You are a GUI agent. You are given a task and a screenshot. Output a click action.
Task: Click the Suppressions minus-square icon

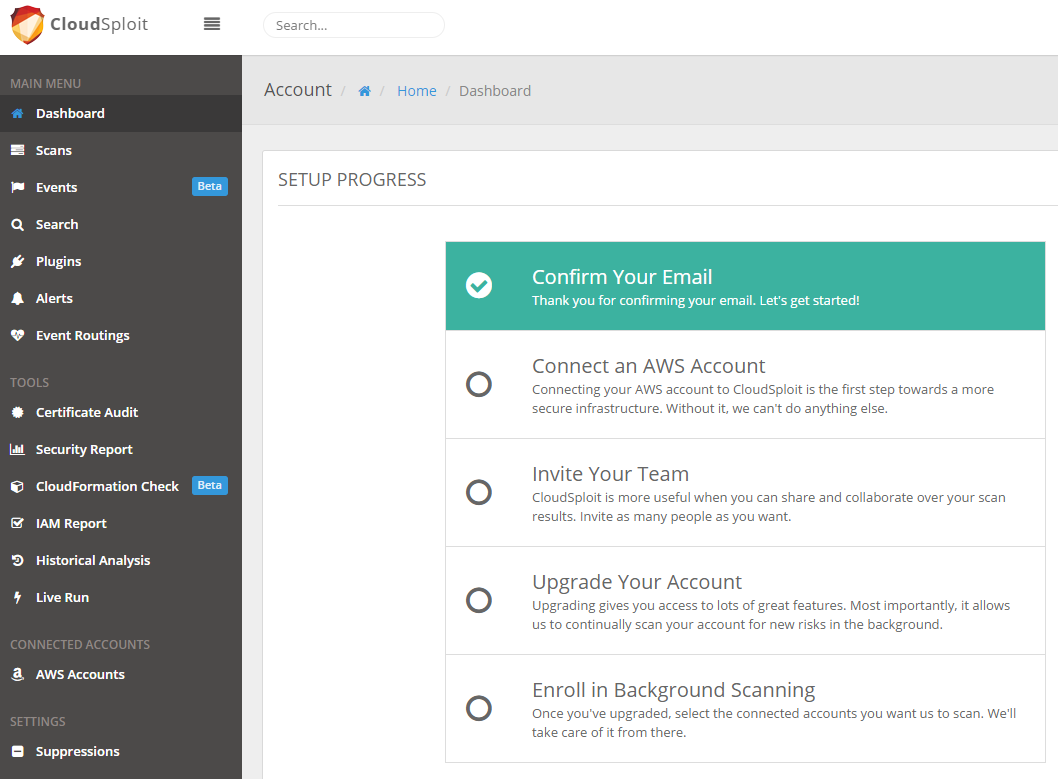[x=18, y=751]
